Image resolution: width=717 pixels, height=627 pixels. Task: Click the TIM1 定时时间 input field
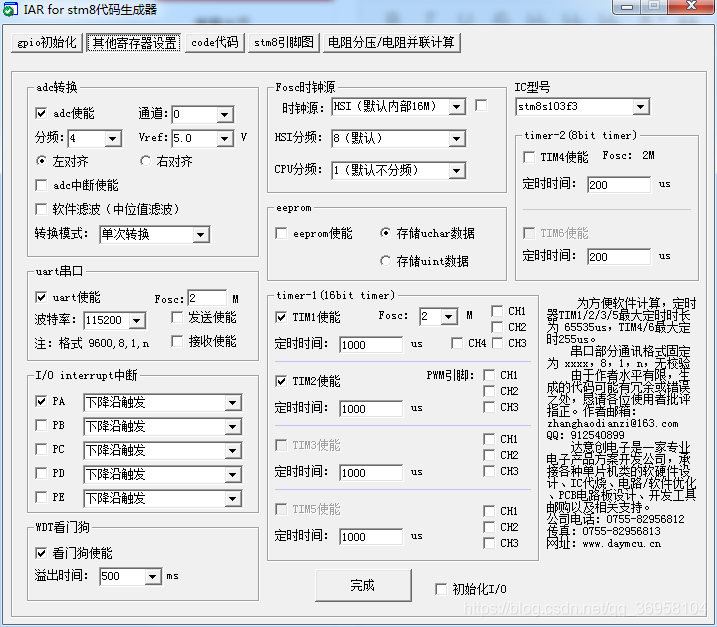click(371, 345)
